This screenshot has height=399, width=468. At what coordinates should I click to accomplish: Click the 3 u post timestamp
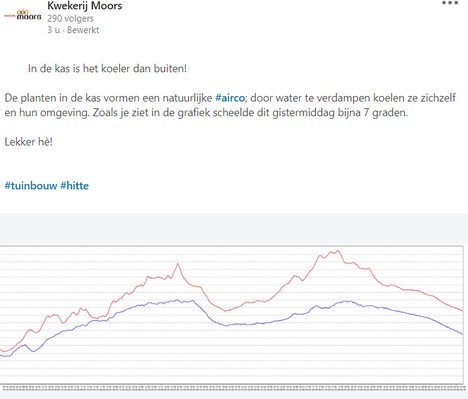point(53,30)
